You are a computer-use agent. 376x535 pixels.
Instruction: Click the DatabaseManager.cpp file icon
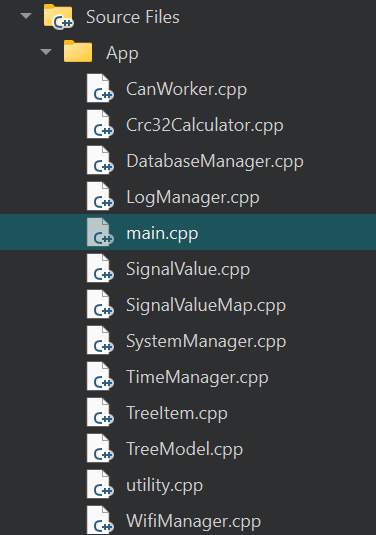pos(100,160)
